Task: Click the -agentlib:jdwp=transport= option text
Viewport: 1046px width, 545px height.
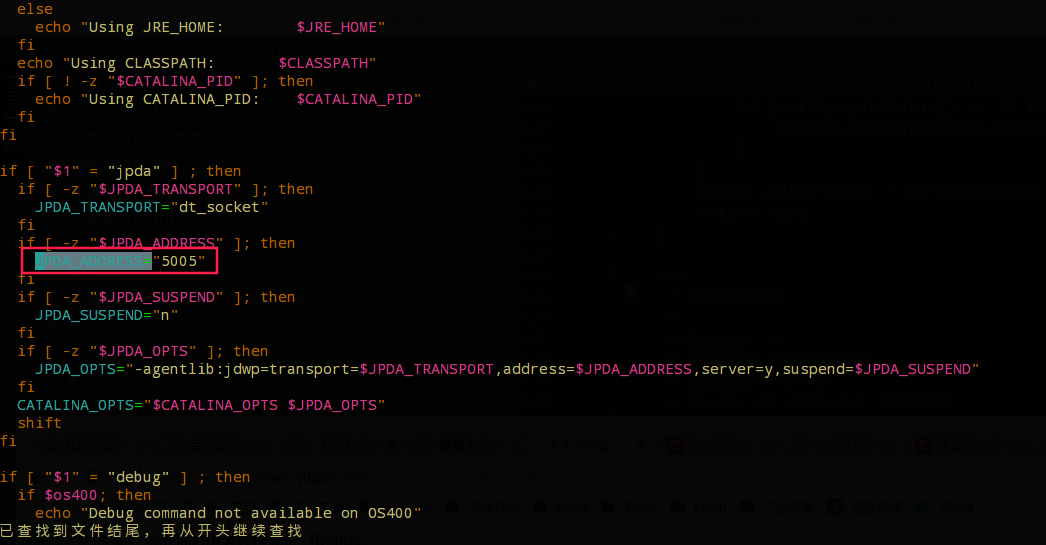Action: click(247, 369)
